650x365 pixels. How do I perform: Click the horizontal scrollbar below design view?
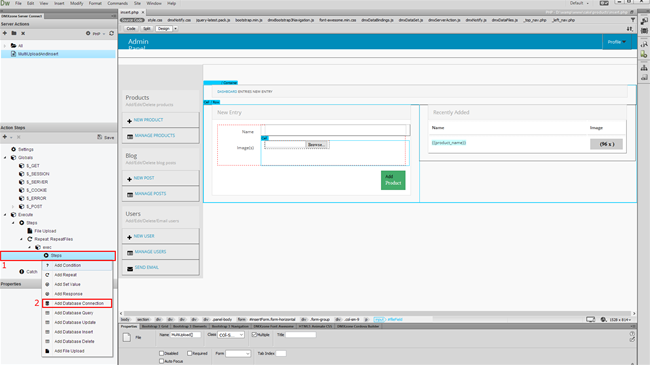[377, 314]
